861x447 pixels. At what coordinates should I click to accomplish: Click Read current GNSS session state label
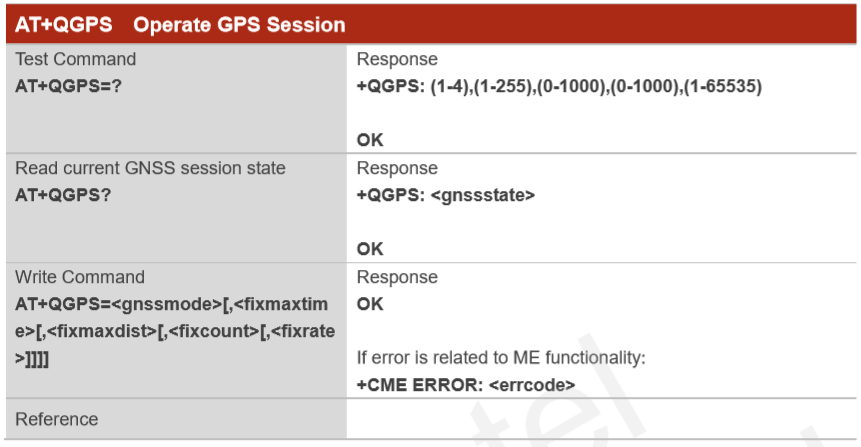[x=150, y=168]
